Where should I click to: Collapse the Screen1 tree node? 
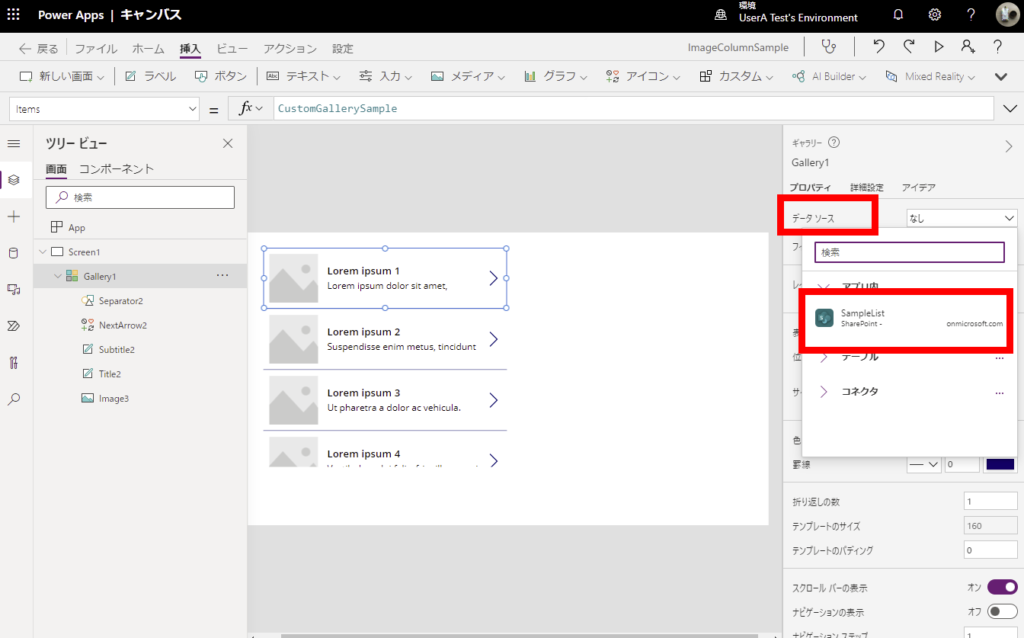click(43, 251)
